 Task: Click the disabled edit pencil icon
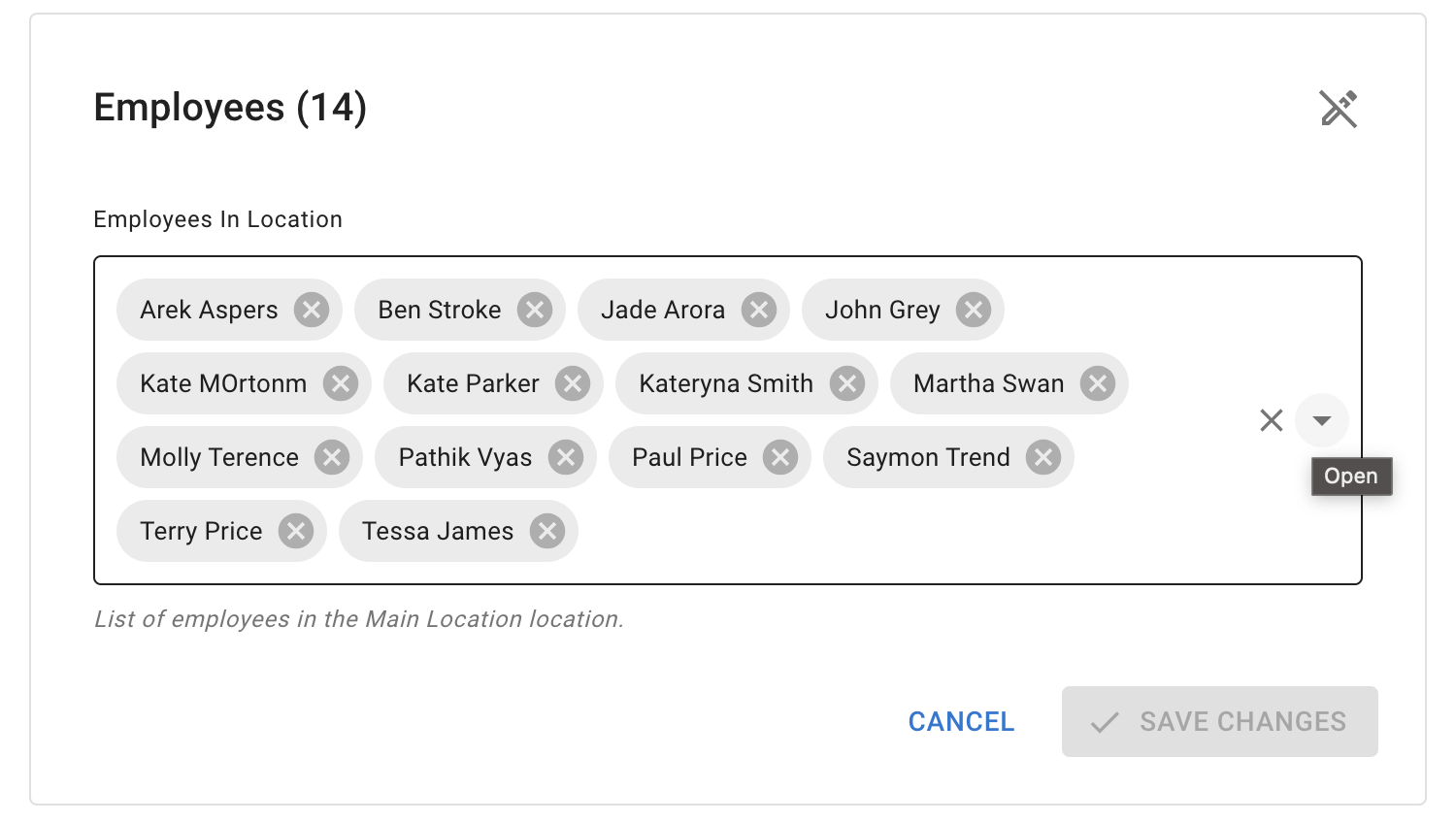1340,109
